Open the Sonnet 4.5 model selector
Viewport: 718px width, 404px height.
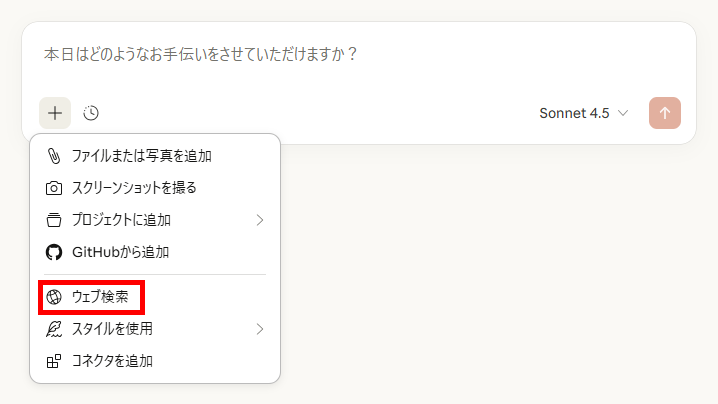[583, 113]
